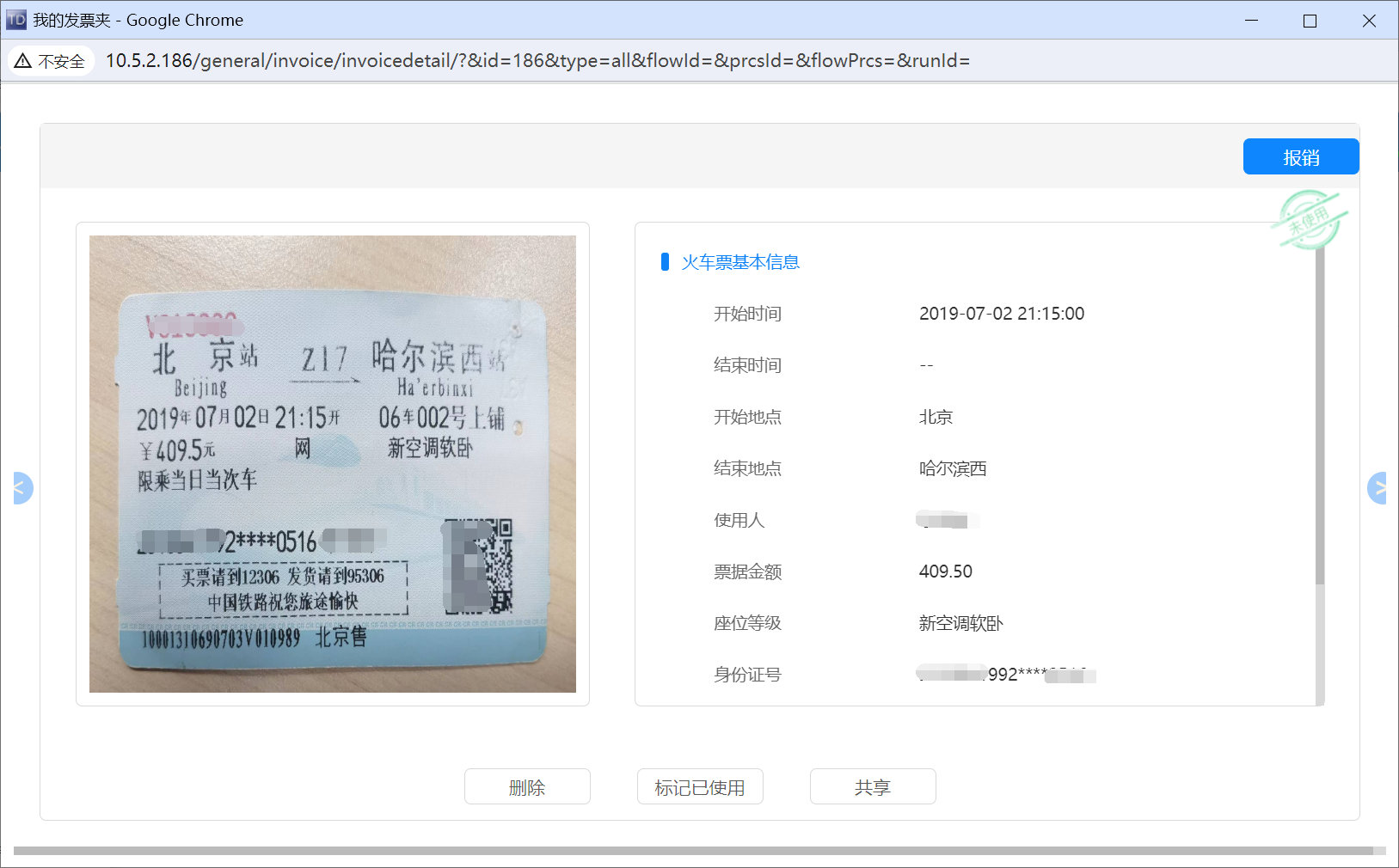
Task: Click the 座位等级 value 新空调软卧
Action: pyautogui.click(x=960, y=623)
